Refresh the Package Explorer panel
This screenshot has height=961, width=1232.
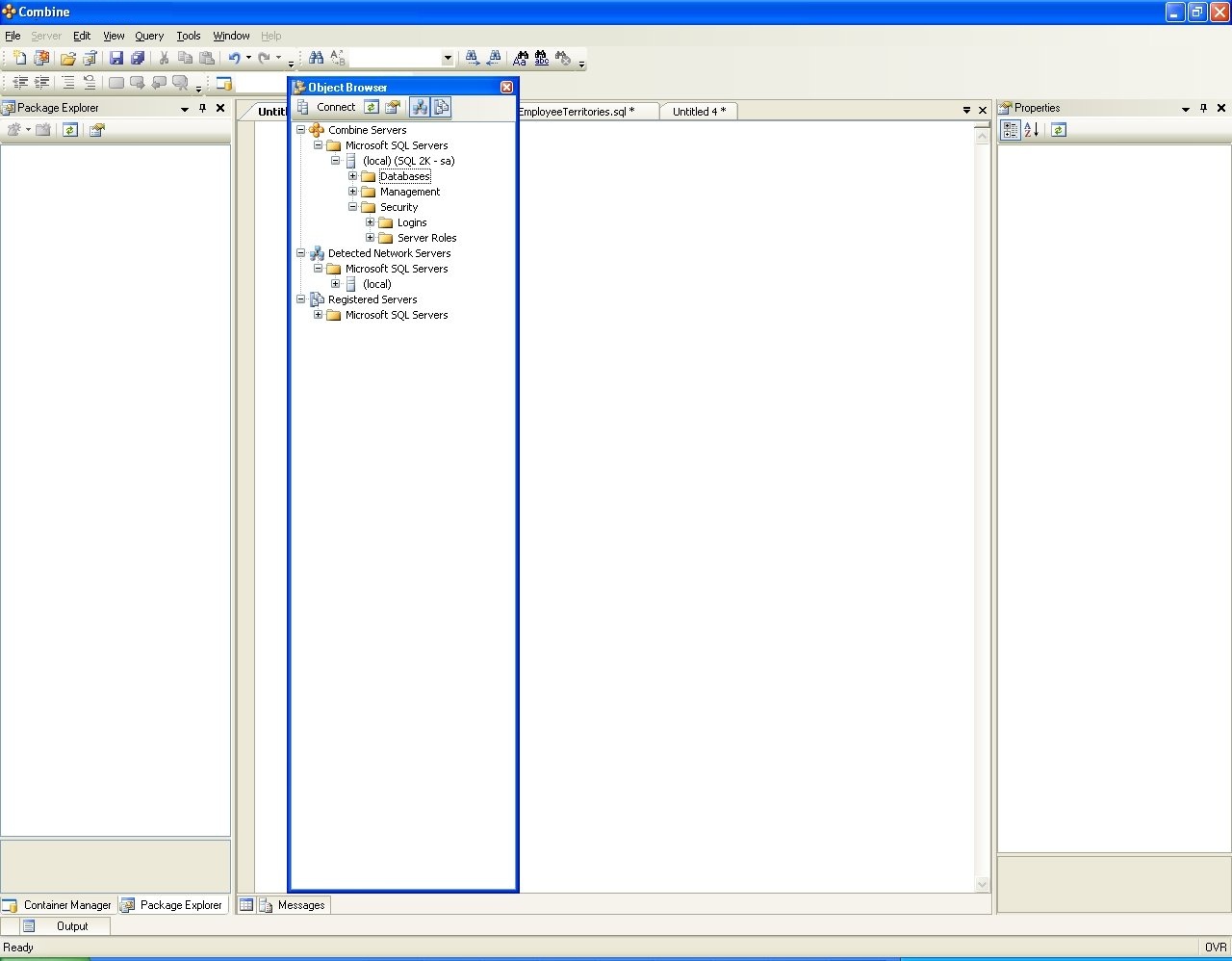pos(70,130)
